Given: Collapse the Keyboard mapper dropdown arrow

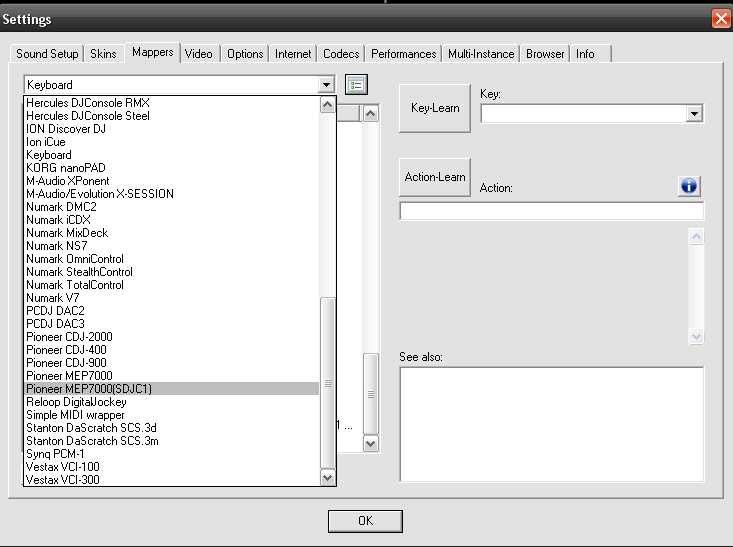Looking at the screenshot, I should 325,85.
